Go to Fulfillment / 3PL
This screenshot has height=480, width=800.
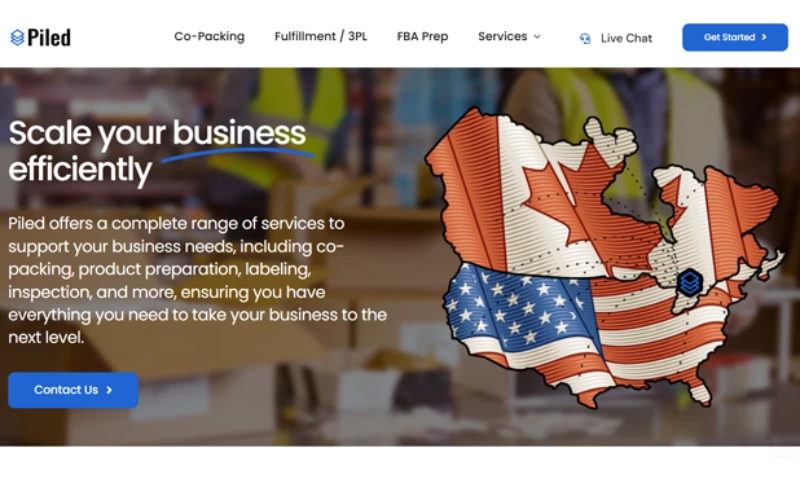[320, 37]
